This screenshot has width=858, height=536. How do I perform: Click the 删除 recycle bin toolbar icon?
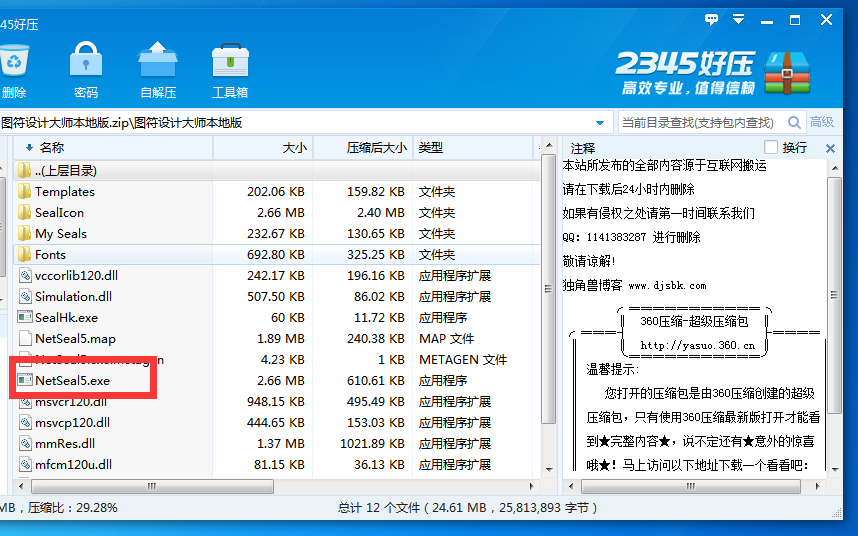(x=14, y=60)
